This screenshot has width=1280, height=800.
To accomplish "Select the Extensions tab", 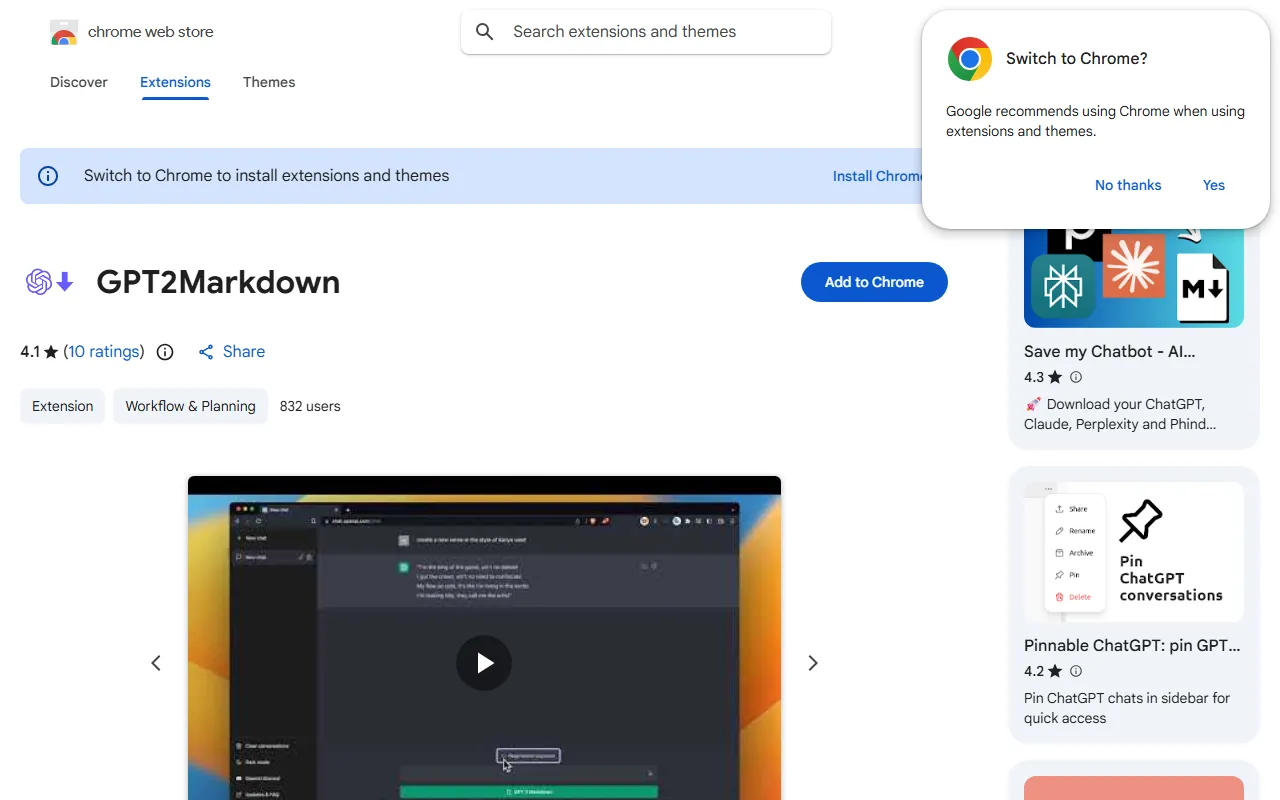I will pyautogui.click(x=175, y=82).
